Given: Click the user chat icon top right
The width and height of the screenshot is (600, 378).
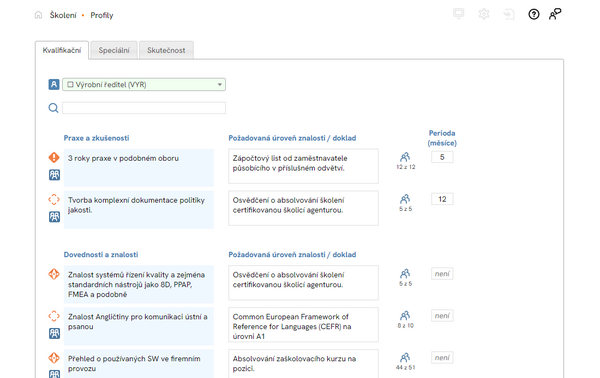Looking at the screenshot, I should pyautogui.click(x=555, y=14).
